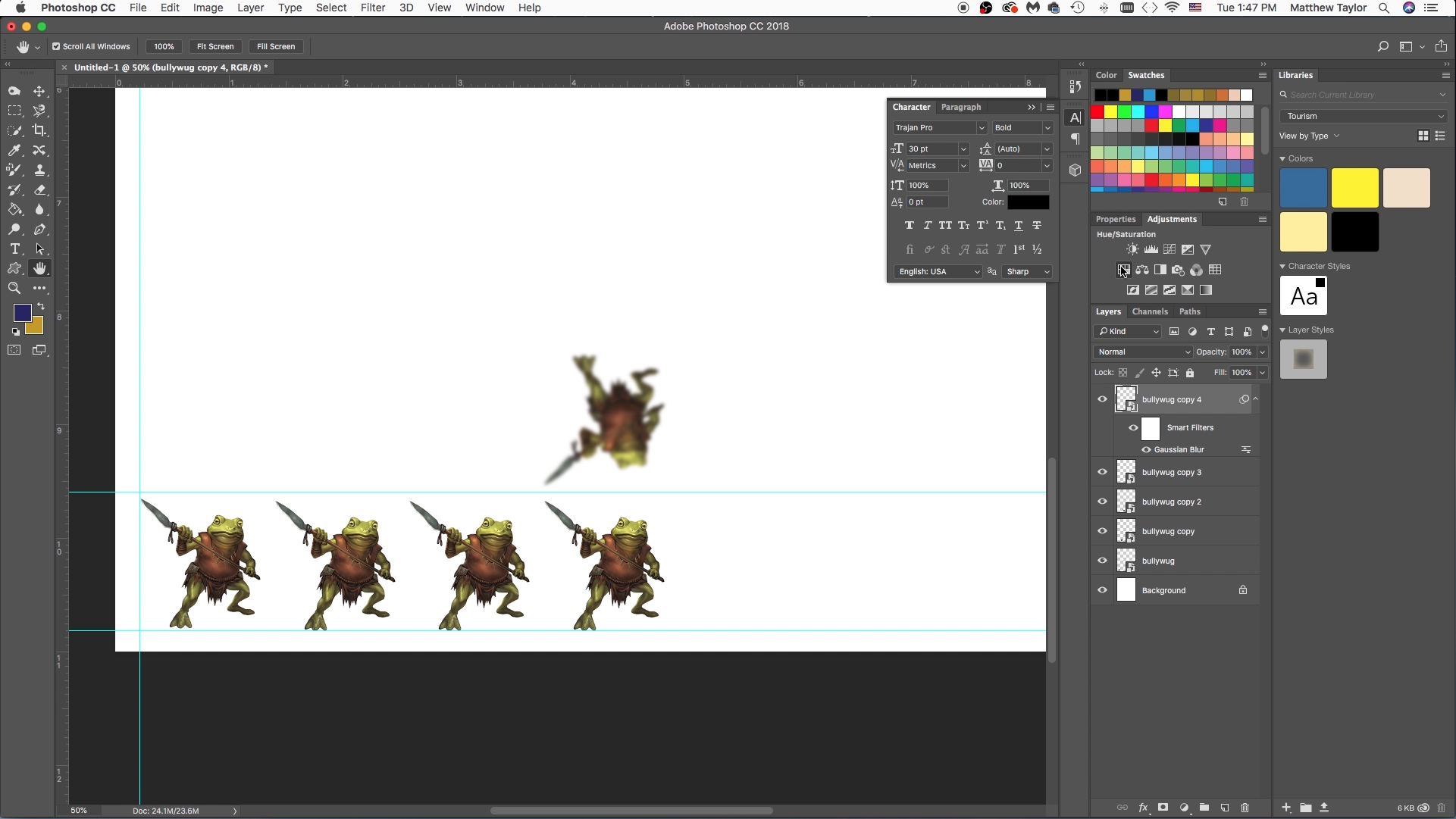
Task: Click the Fill Screen button
Action: point(276,46)
